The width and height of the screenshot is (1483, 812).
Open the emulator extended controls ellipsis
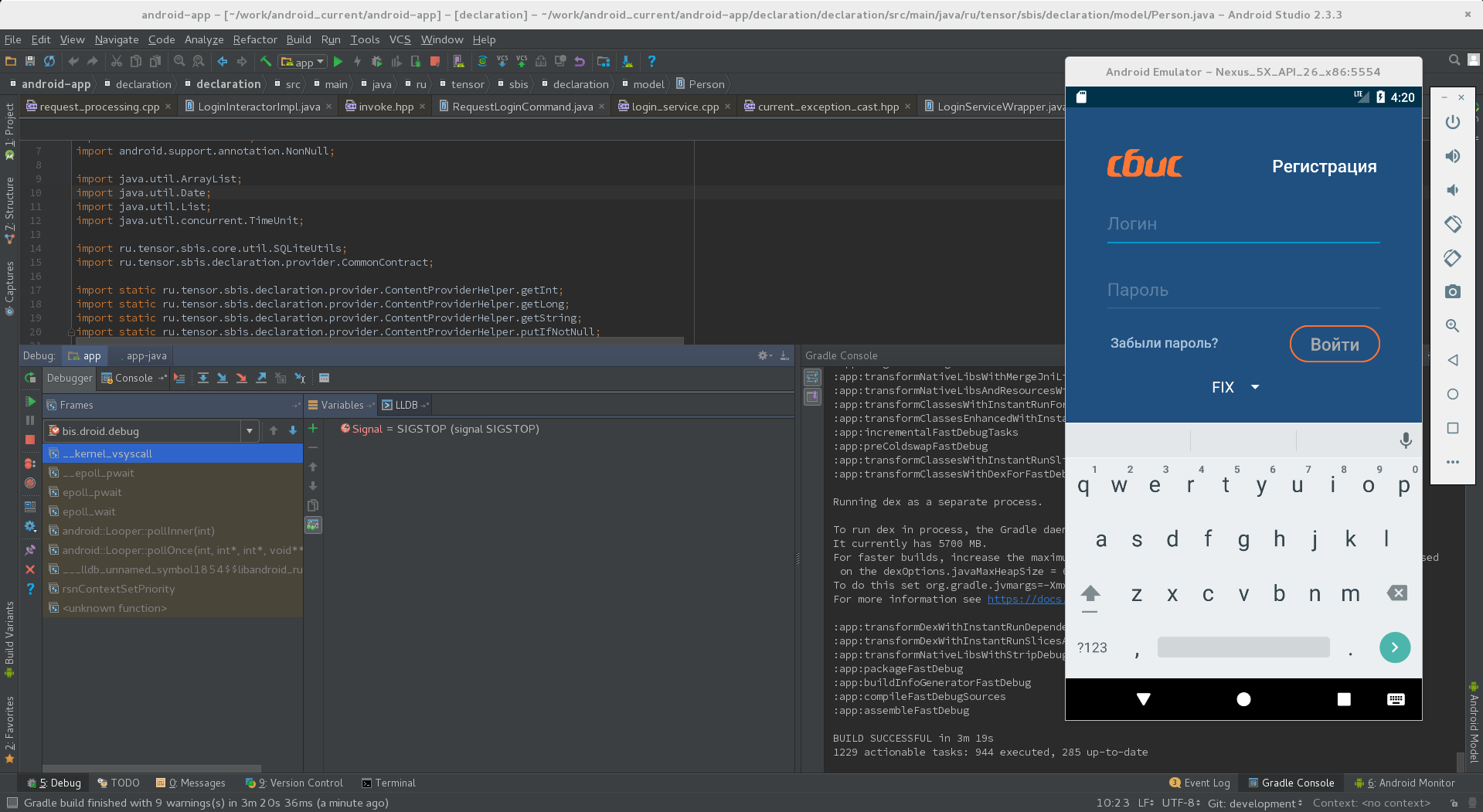click(x=1453, y=461)
